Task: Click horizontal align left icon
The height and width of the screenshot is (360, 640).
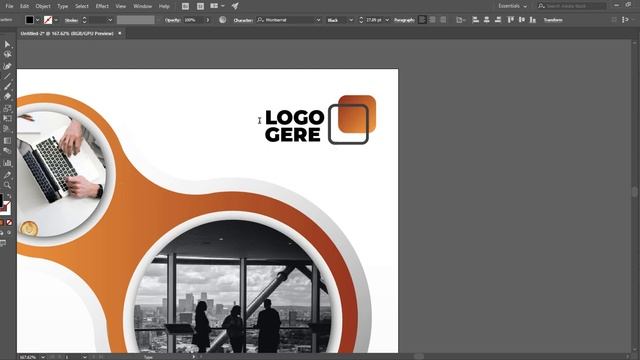Action: pos(475,20)
